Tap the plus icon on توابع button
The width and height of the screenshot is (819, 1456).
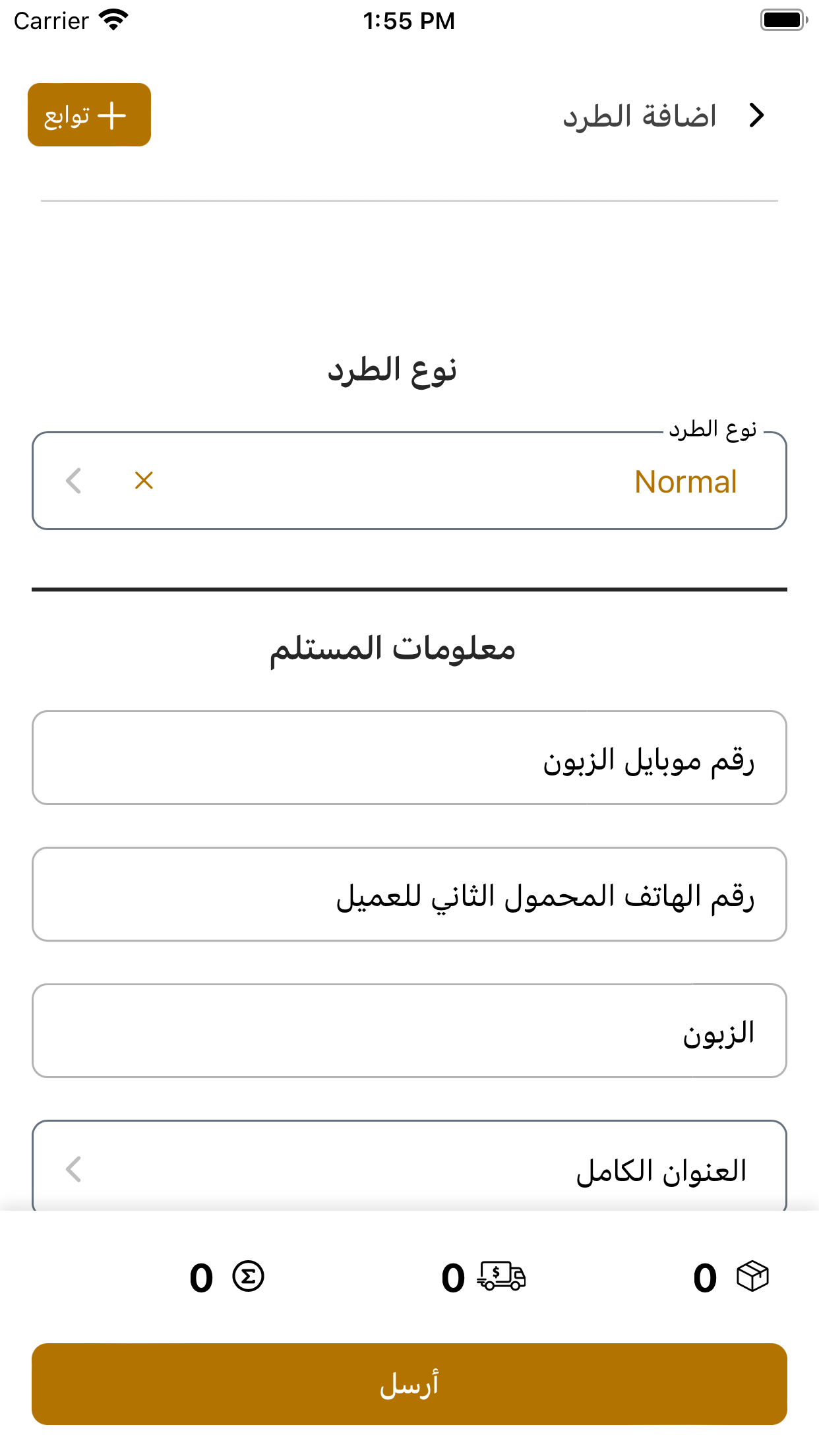coord(112,116)
